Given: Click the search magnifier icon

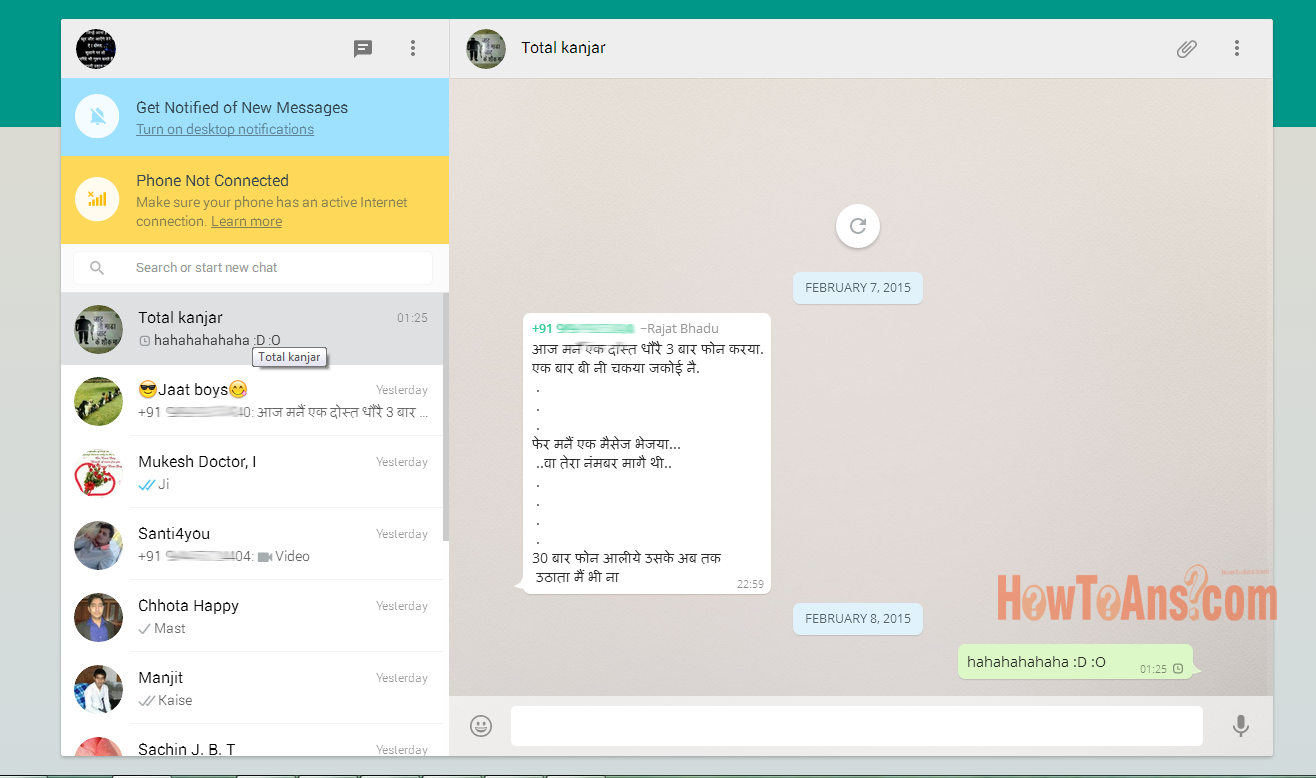Looking at the screenshot, I should (97, 268).
